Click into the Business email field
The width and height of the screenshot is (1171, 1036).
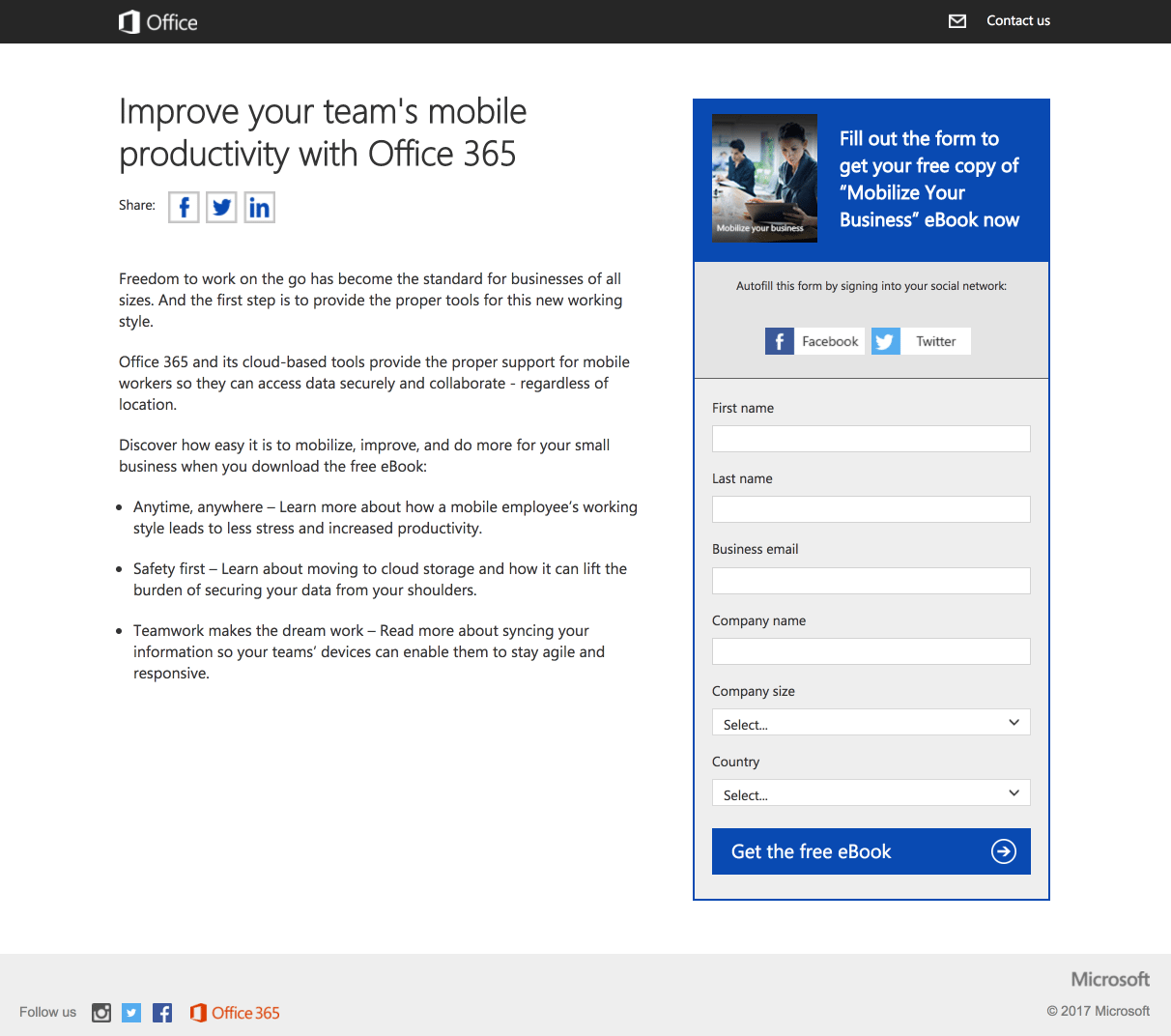coord(871,581)
